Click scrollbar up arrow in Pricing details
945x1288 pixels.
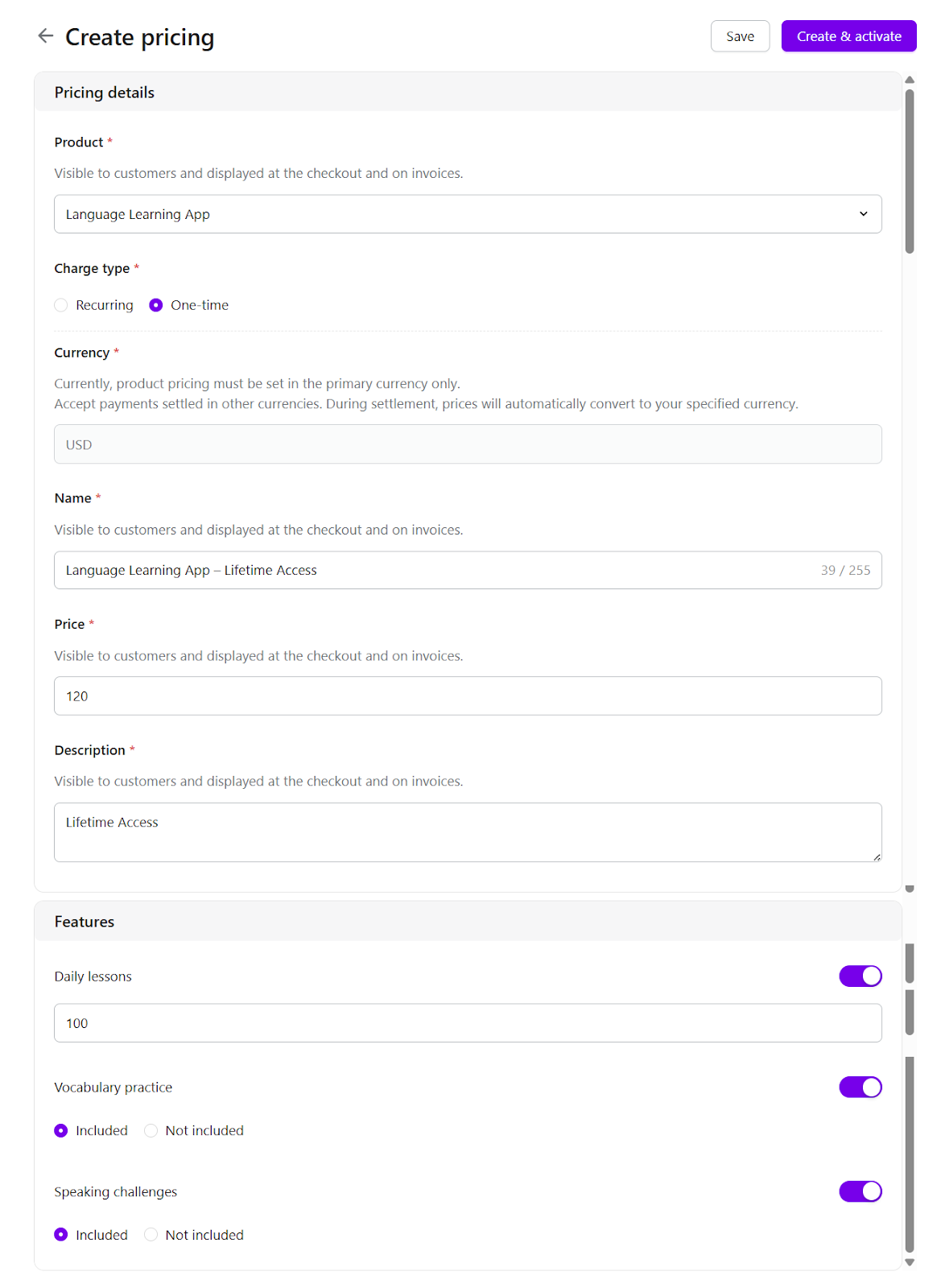pyautogui.click(x=910, y=80)
